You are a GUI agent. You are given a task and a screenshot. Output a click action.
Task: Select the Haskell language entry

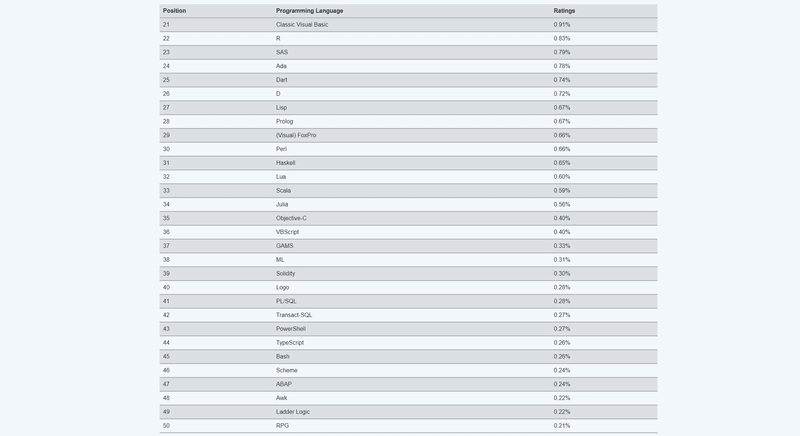tap(286, 163)
